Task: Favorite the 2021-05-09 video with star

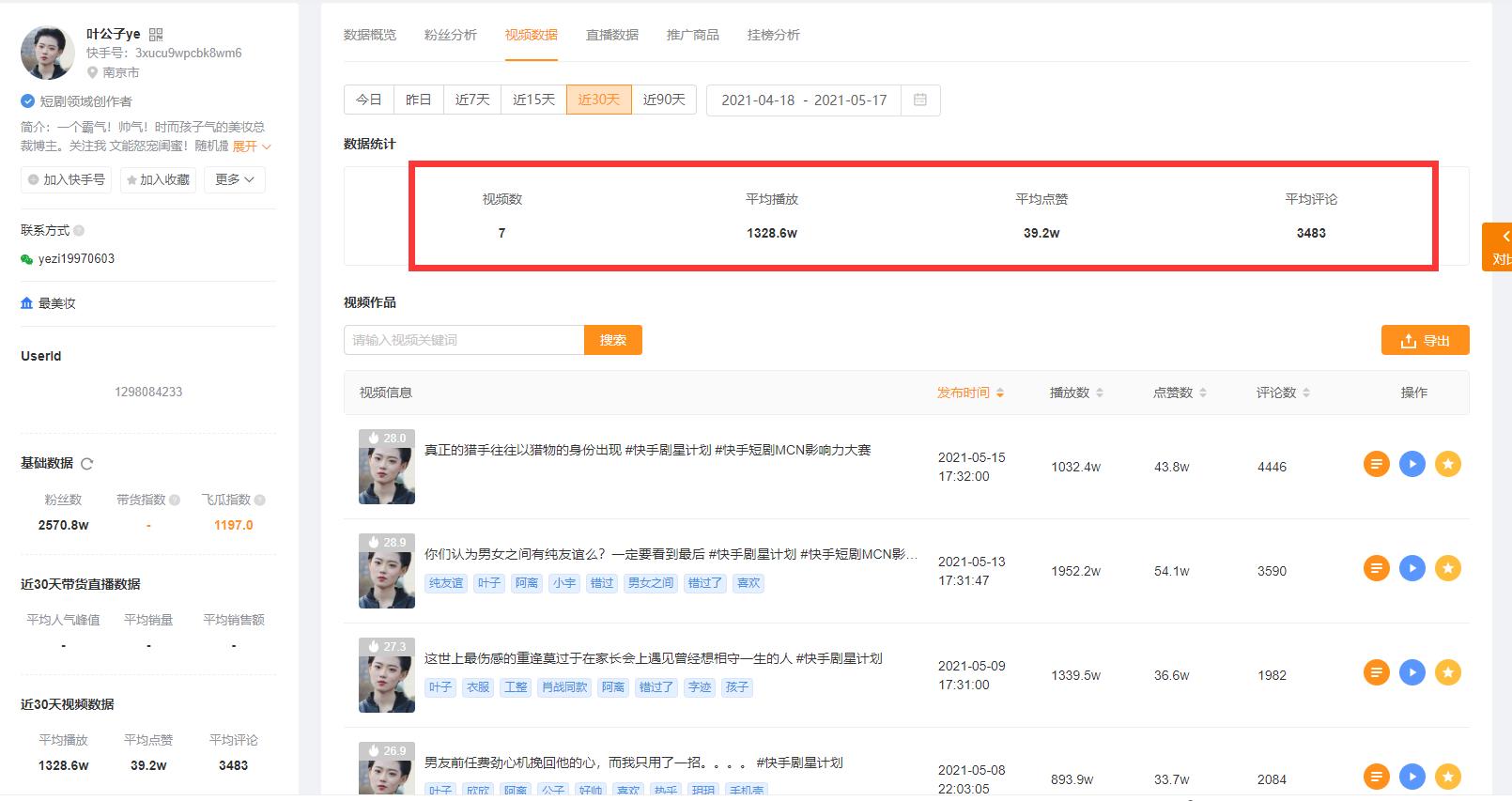Action: 1448,672
